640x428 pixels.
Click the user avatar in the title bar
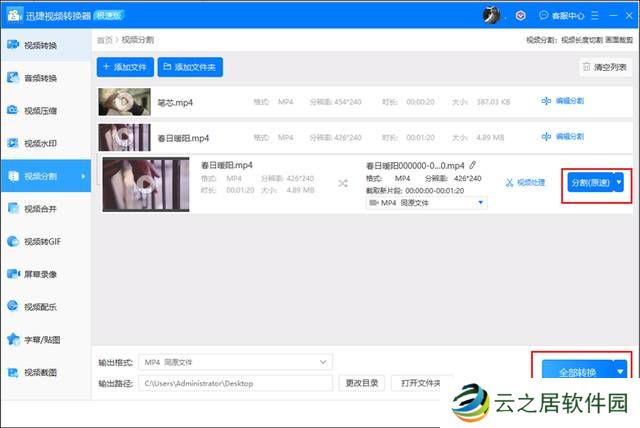tap(491, 16)
